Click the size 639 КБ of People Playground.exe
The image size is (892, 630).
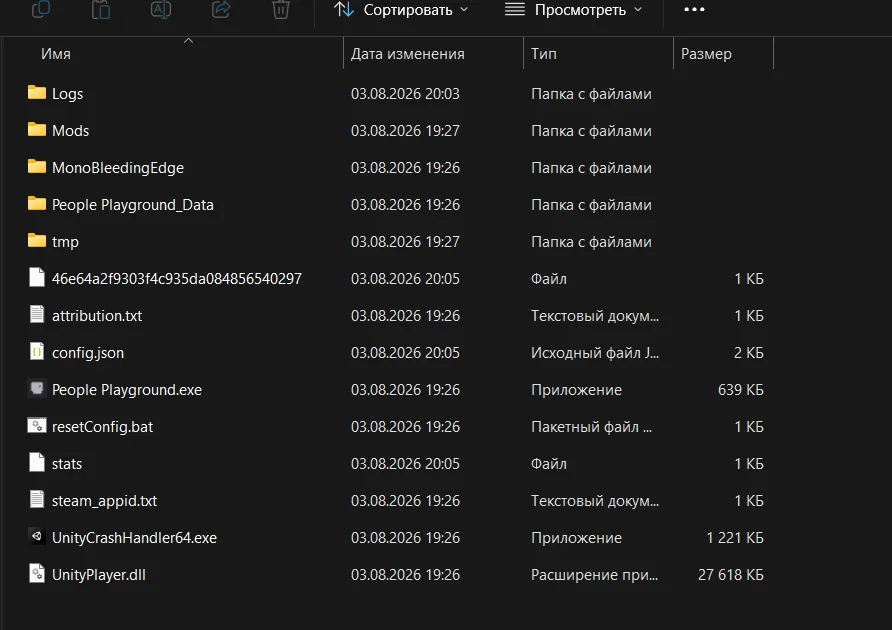[741, 390]
